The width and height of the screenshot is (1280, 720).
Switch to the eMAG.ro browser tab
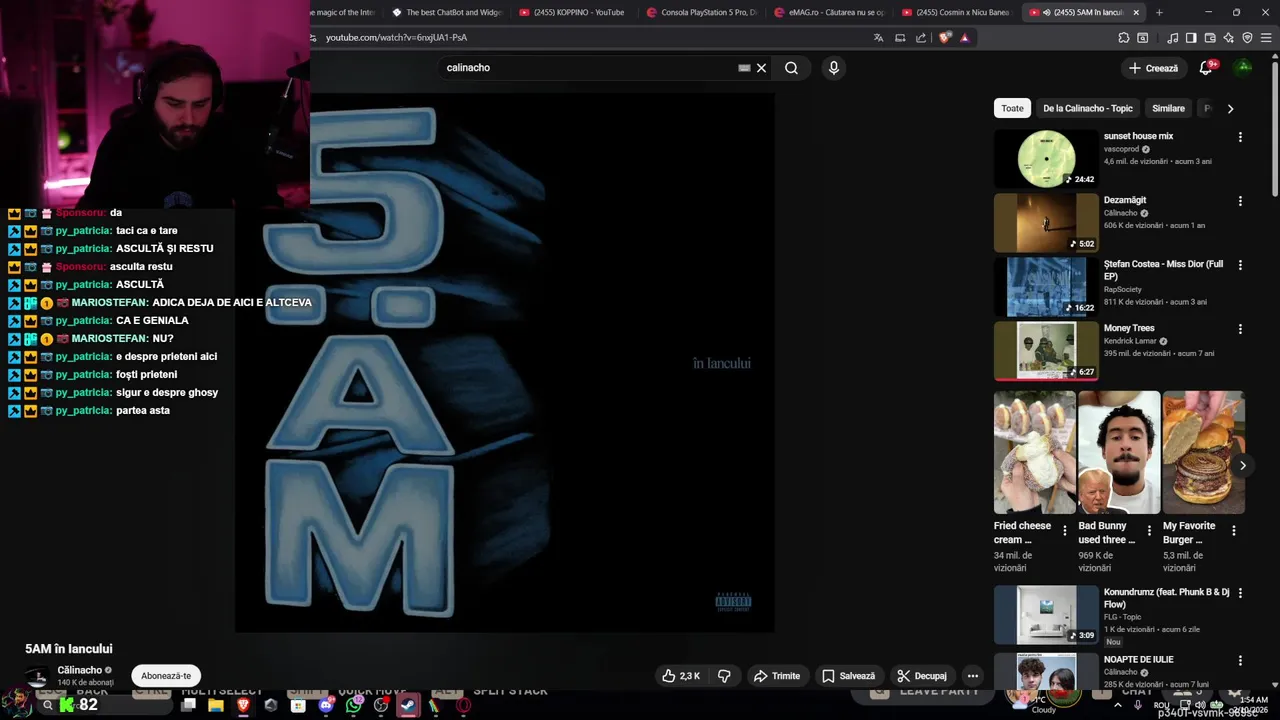click(x=830, y=12)
